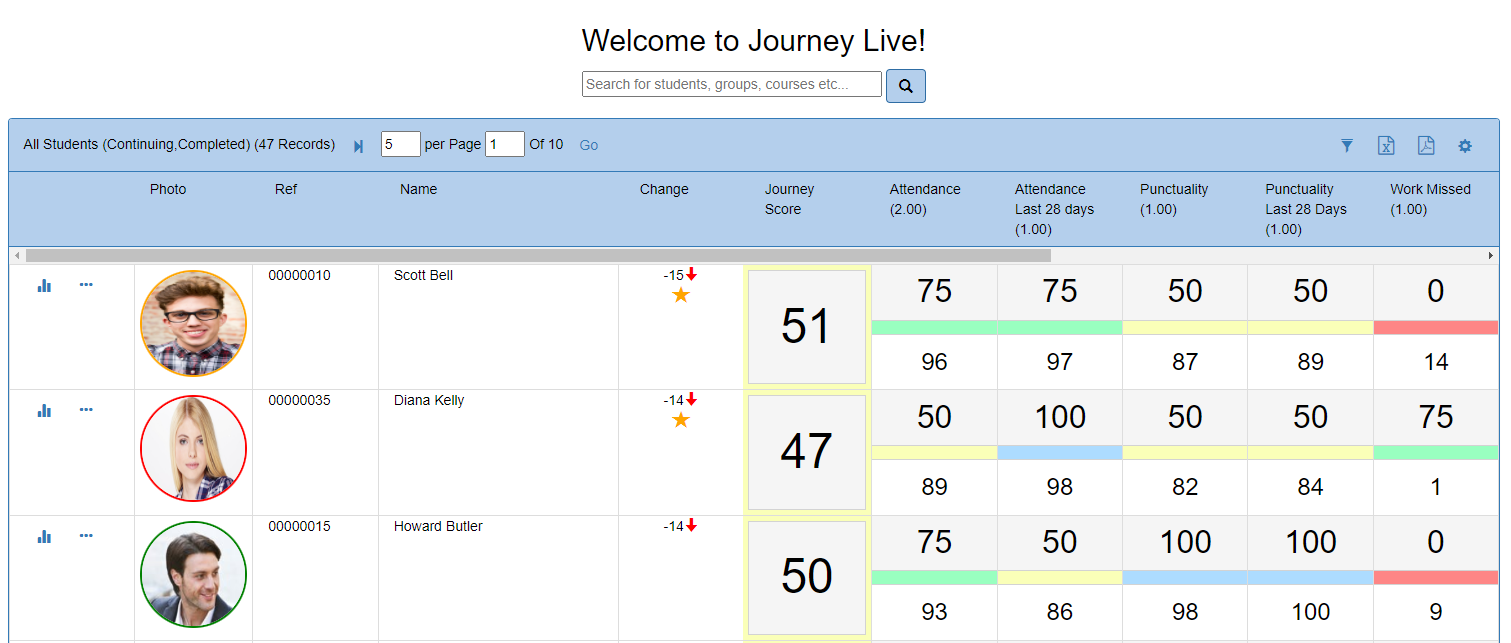Sort by the Change column header
The height and width of the screenshot is (643, 1511).
pos(664,189)
